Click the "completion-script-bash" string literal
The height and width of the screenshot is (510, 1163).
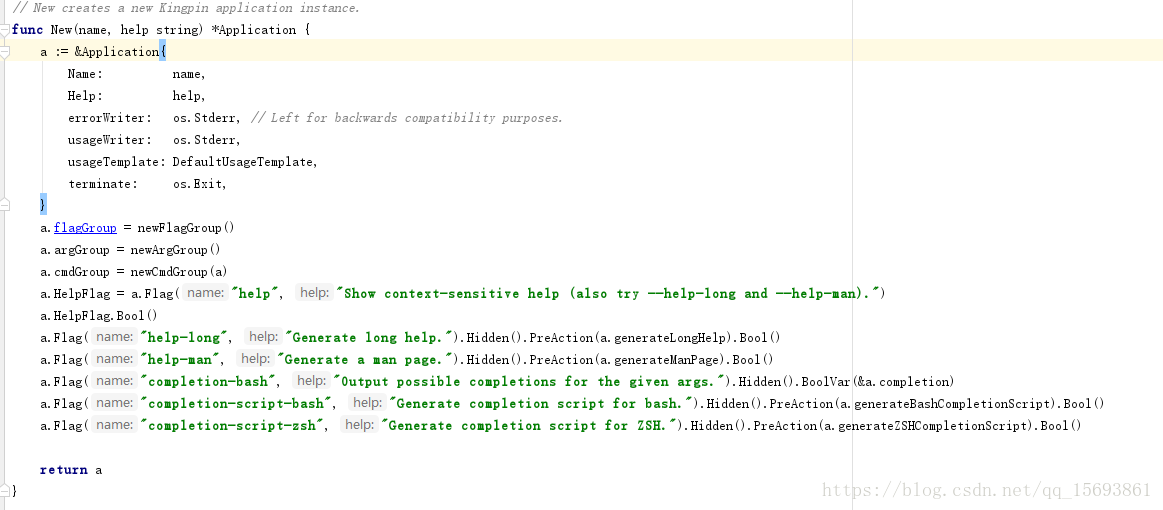238,403
